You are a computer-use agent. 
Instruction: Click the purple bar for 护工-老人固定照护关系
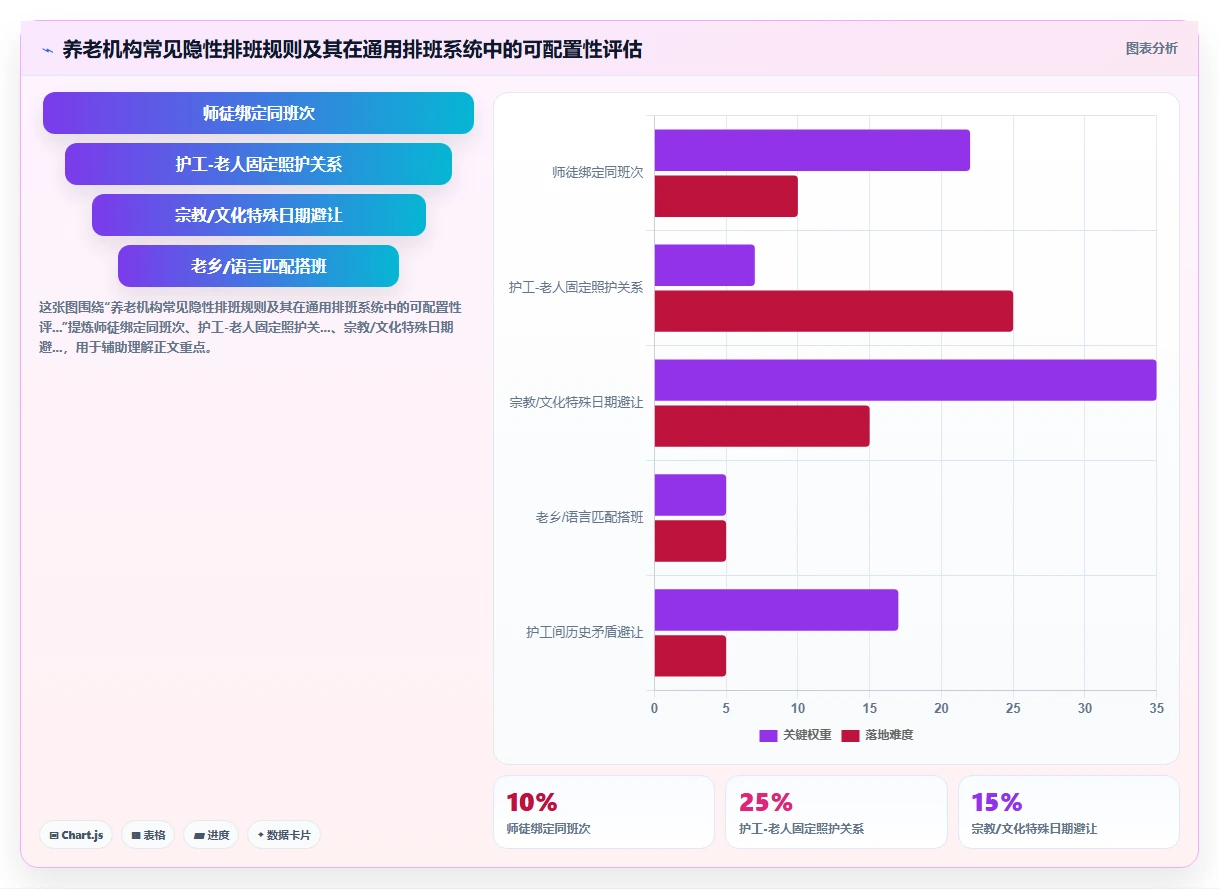705,265
